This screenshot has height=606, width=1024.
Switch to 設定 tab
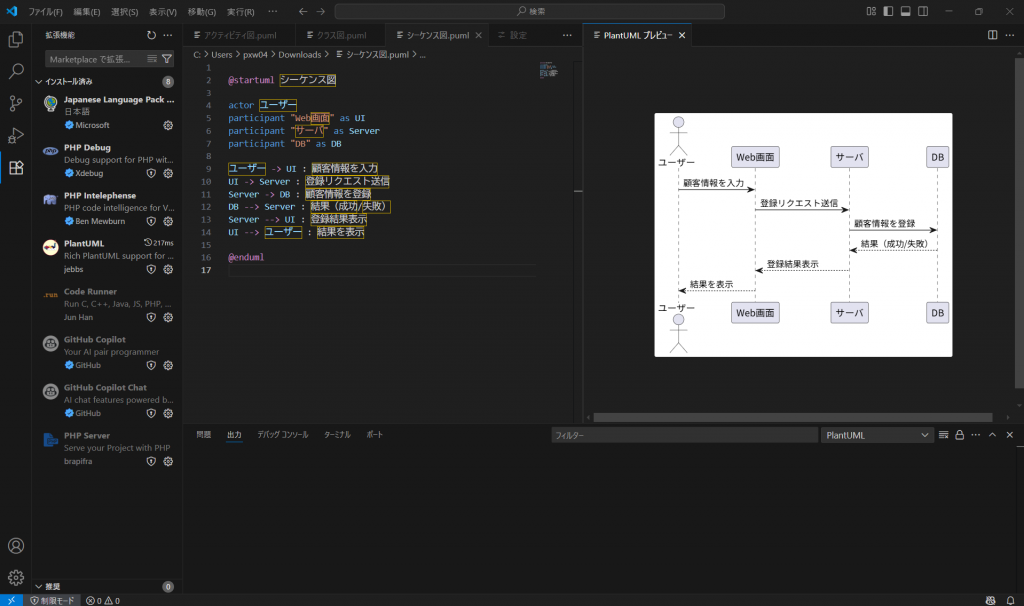point(518,35)
